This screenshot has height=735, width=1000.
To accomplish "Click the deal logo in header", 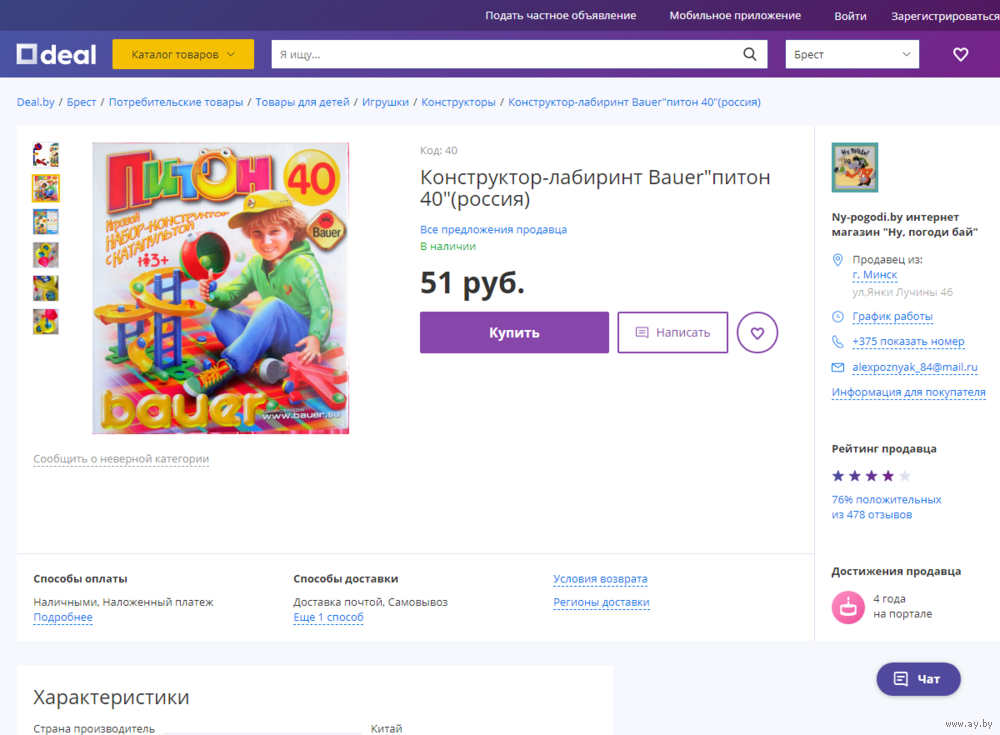I will [x=56, y=54].
